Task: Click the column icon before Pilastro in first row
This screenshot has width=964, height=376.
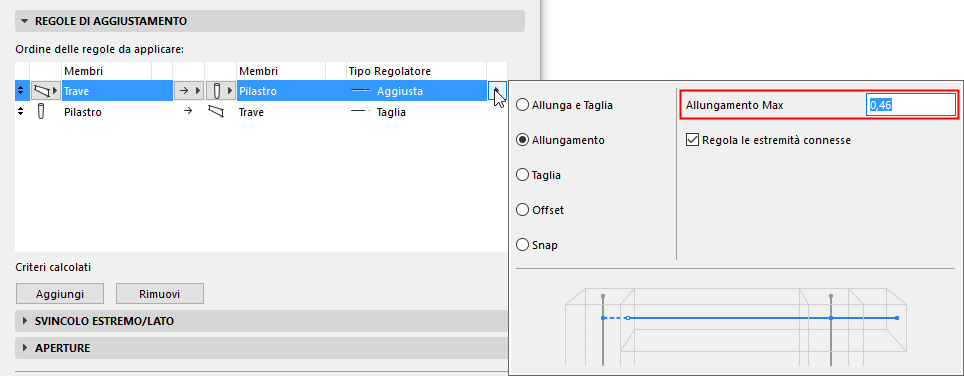Action: point(220,91)
